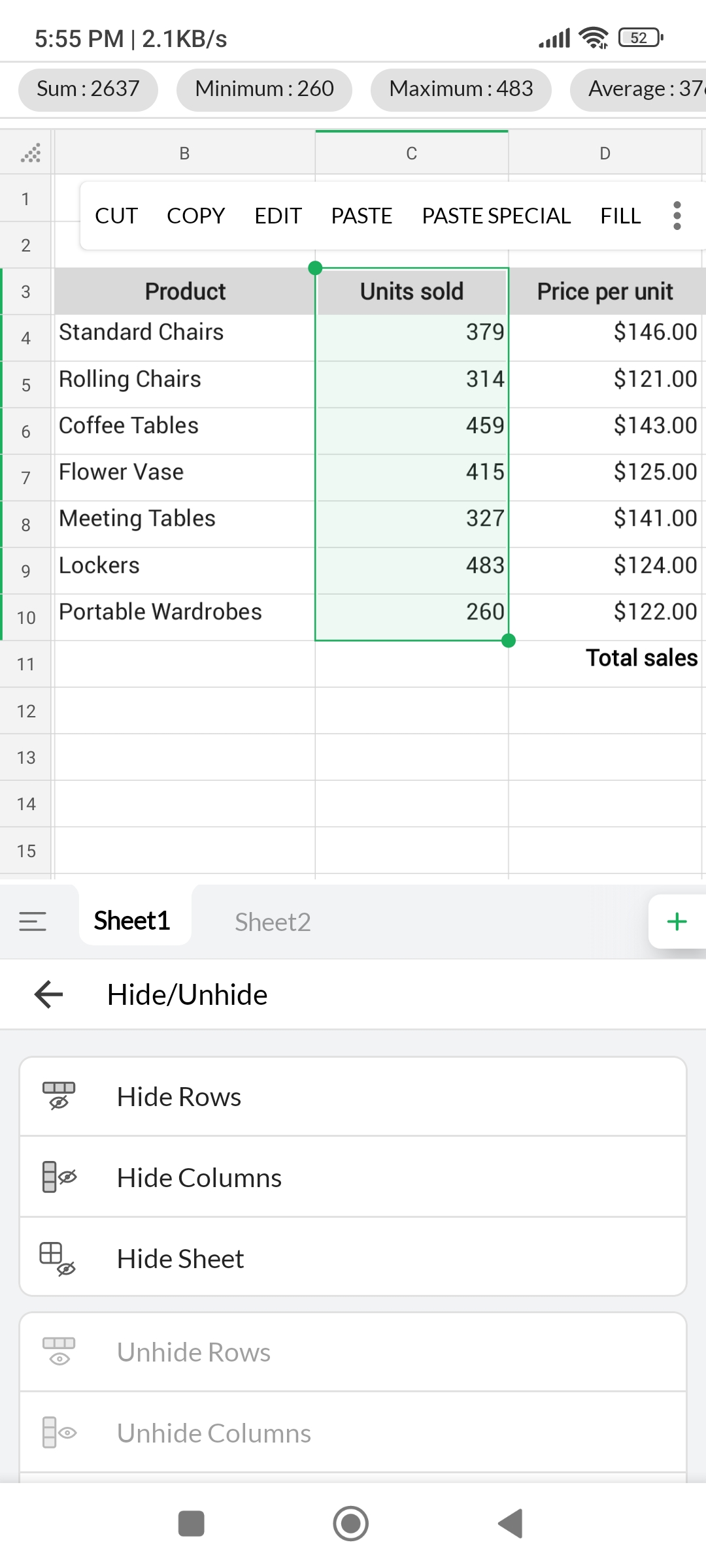This screenshot has width=706, height=1568.
Task: Tap the CUT option
Action: coord(116,216)
